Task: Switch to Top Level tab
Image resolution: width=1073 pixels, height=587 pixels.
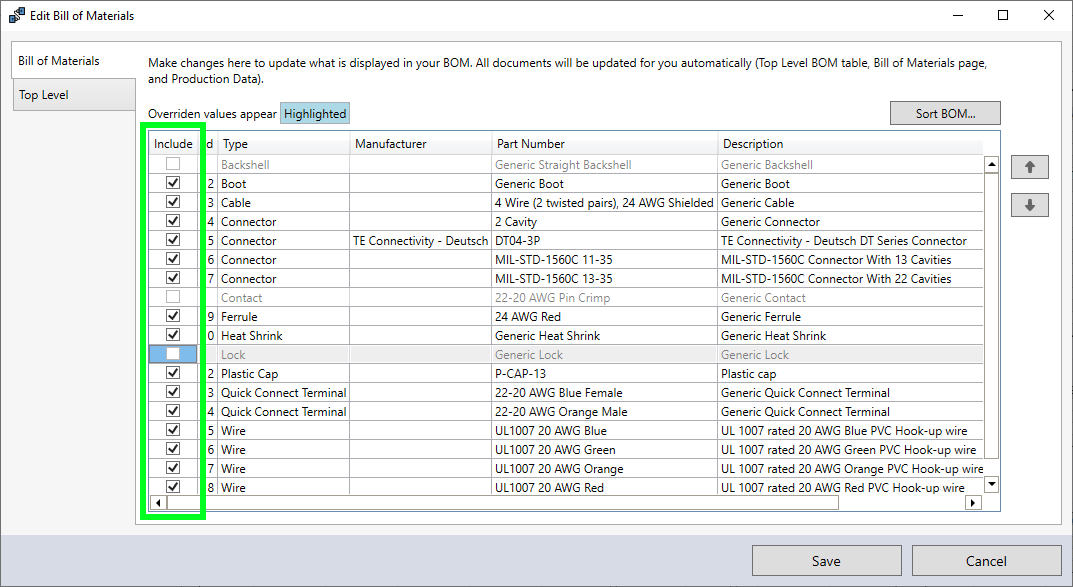Action: click(x=74, y=95)
